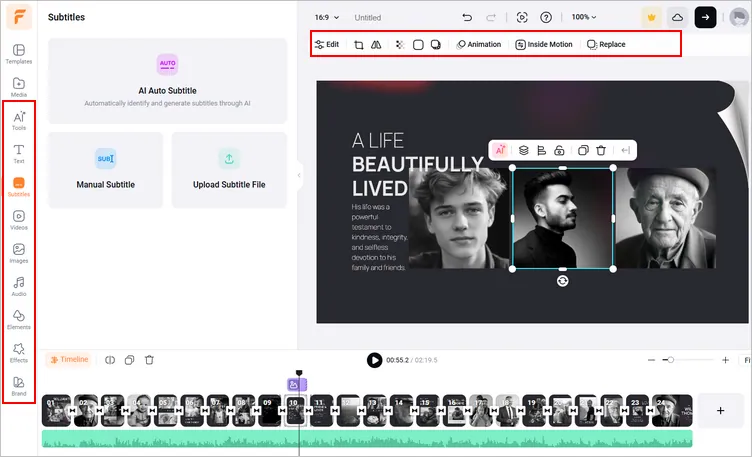Image resolution: width=752 pixels, height=457 pixels.
Task: Open the layer order icon on floating toolbar
Action: click(x=524, y=151)
